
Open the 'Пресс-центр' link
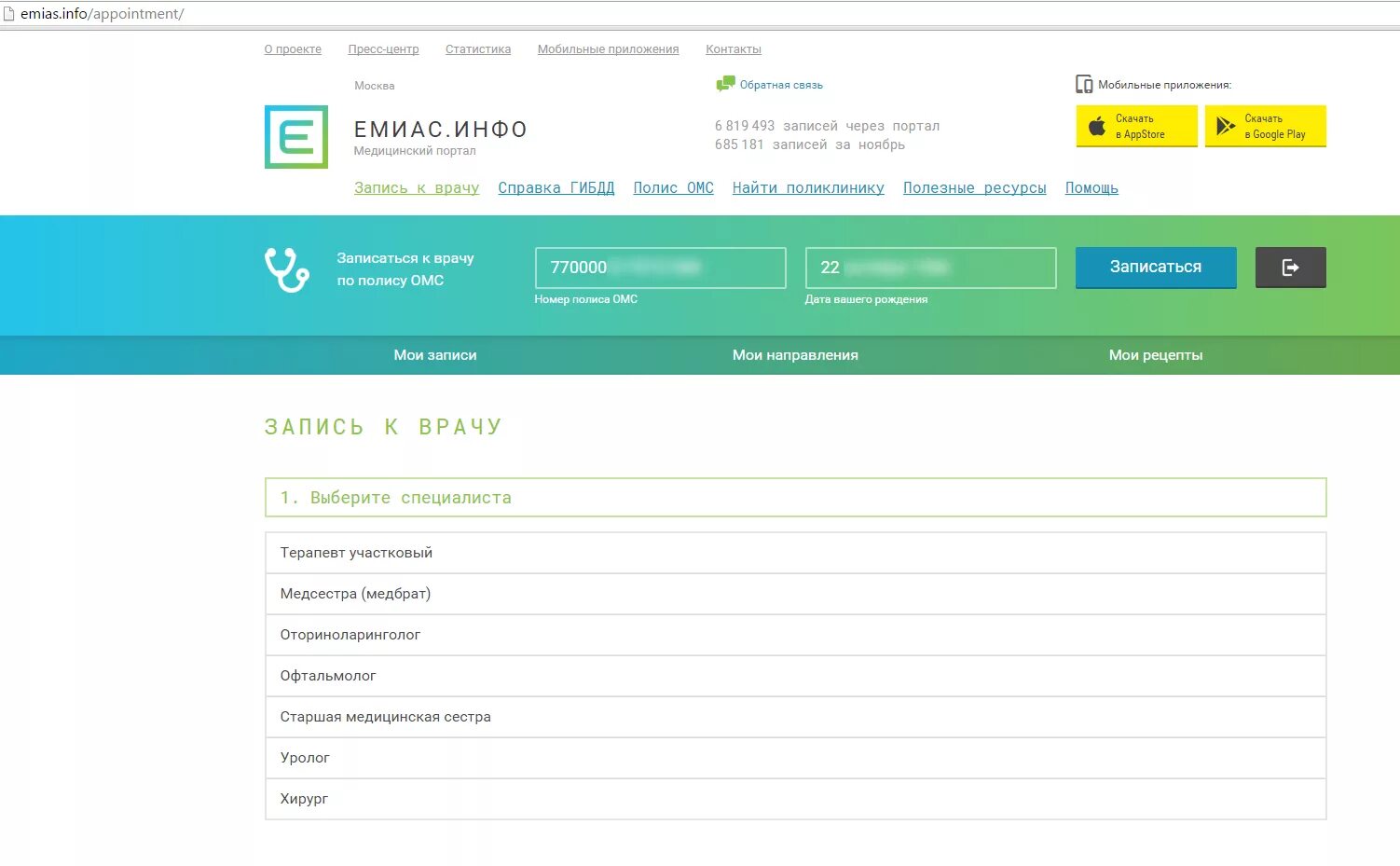[383, 49]
